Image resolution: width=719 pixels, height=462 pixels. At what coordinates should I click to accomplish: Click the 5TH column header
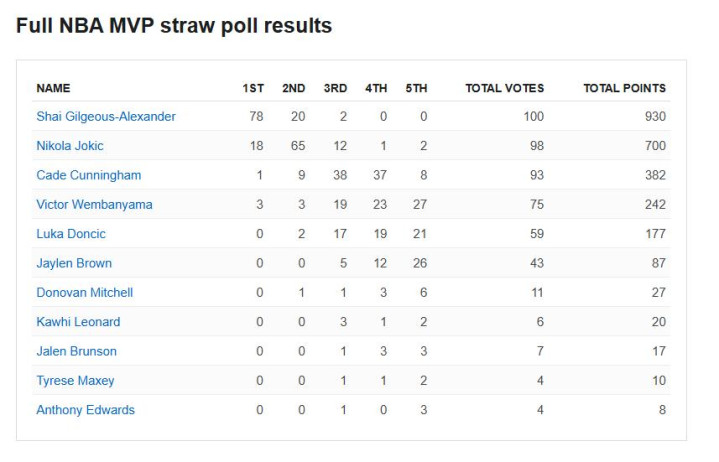click(416, 88)
